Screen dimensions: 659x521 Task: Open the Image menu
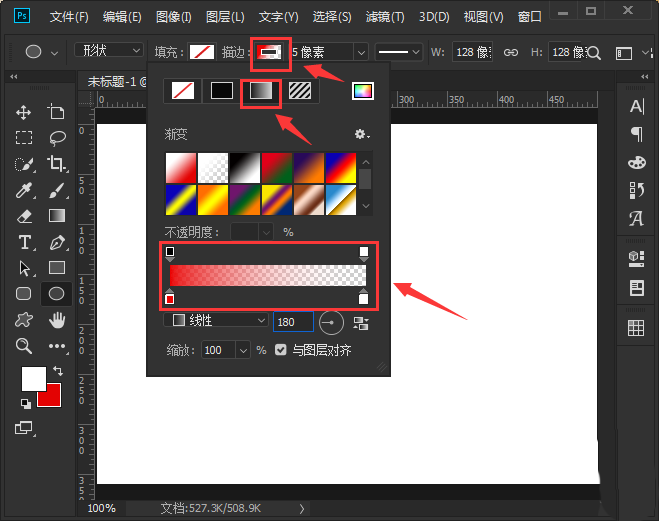coord(174,17)
